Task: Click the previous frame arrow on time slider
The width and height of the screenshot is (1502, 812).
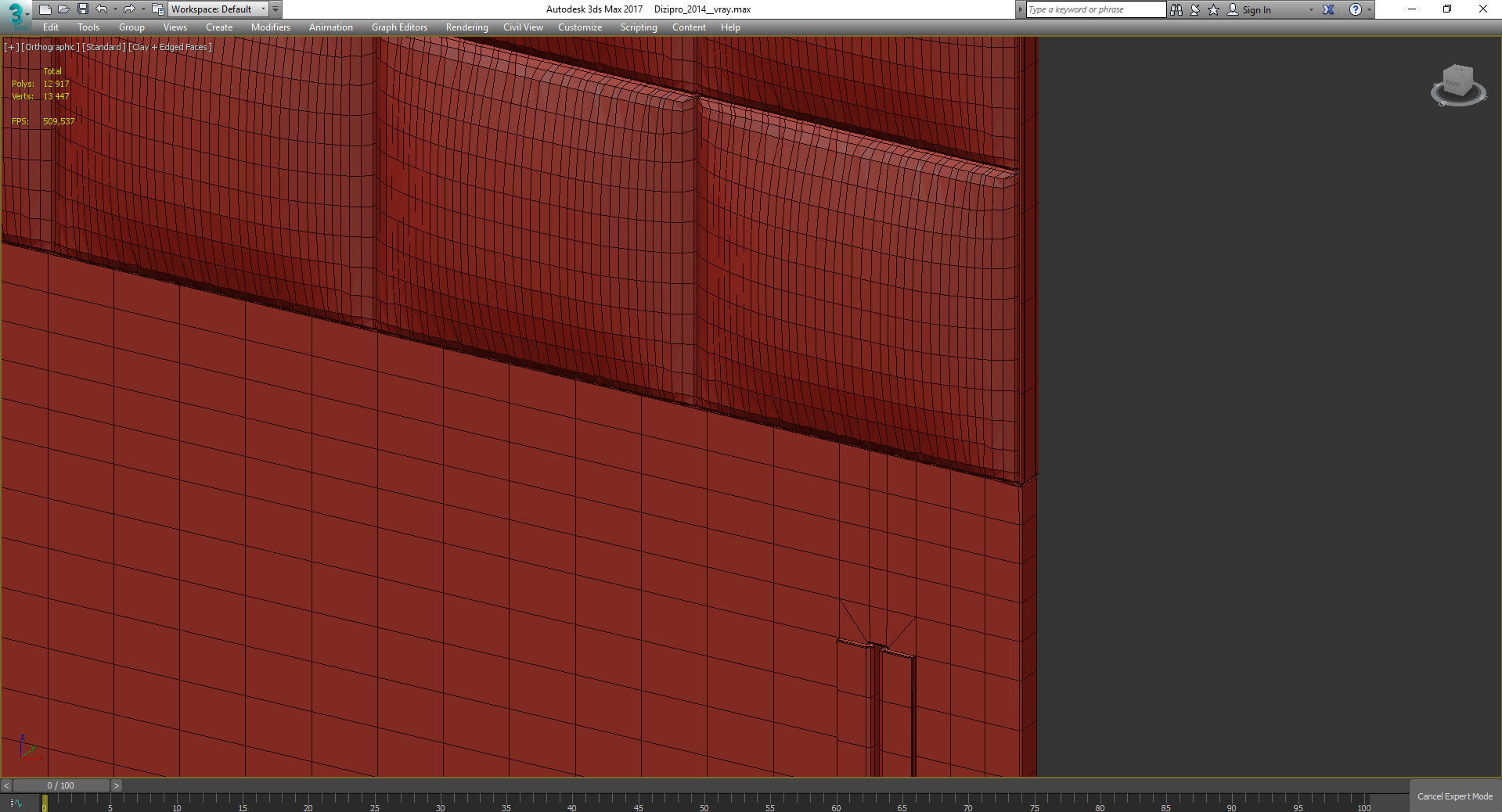Action: pos(6,785)
